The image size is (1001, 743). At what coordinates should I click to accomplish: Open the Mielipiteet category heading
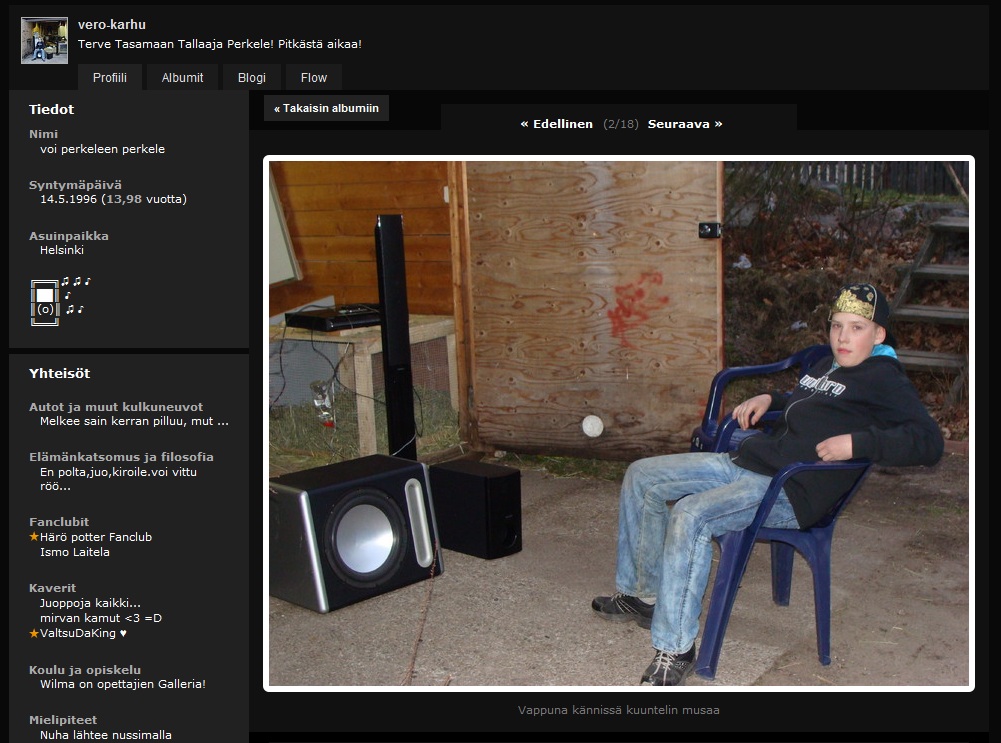click(63, 719)
